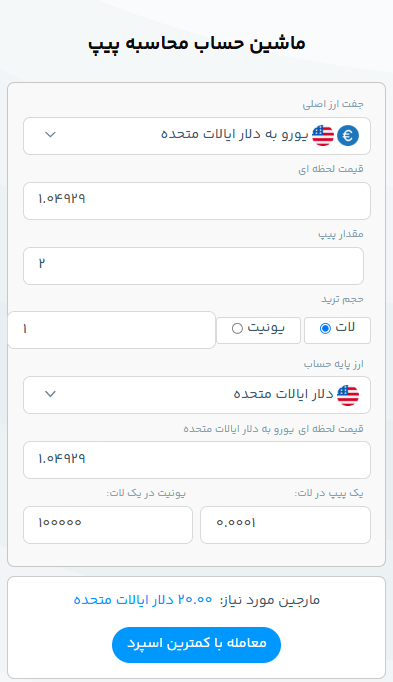
Task: Select the لات (Lot) radio button
Action: [325, 328]
